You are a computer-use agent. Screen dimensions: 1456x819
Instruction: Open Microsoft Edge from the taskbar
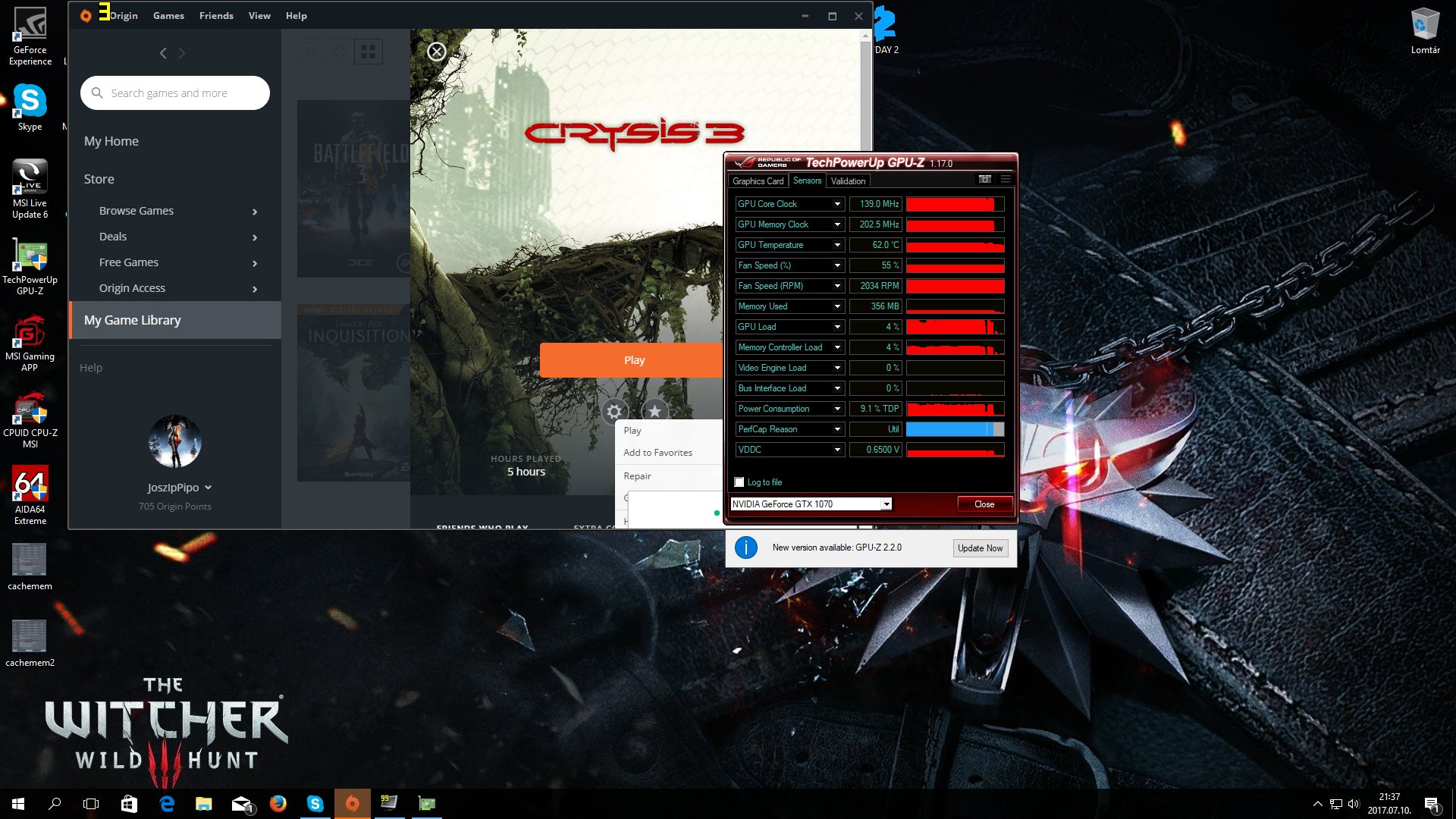tap(167, 804)
